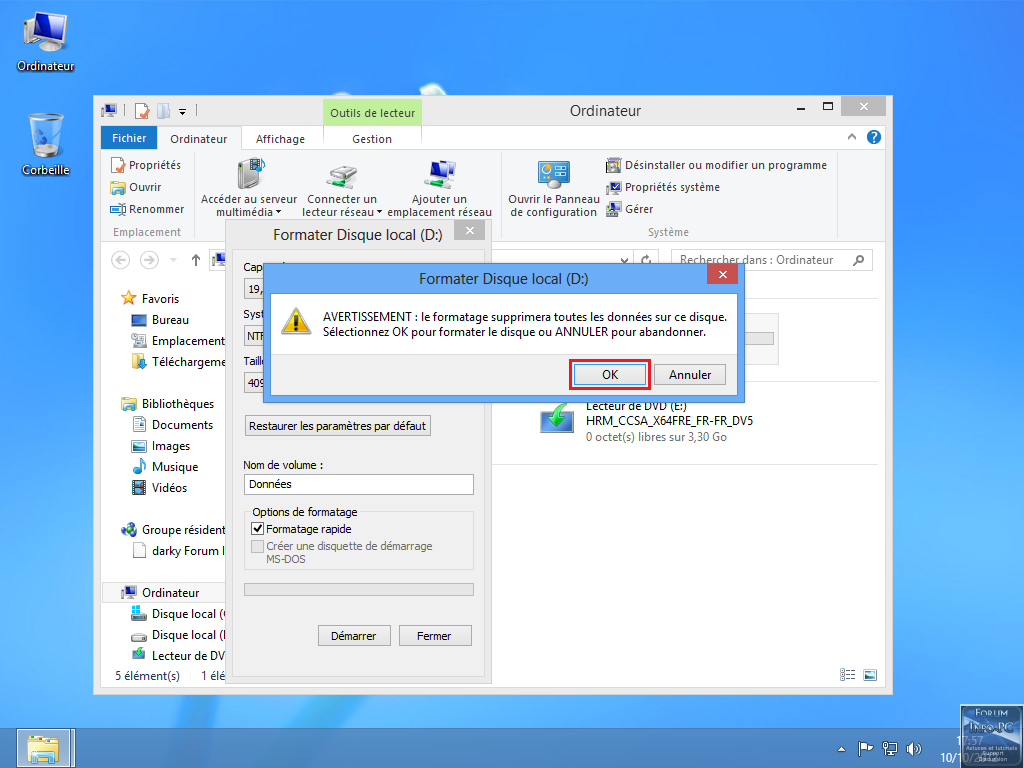Click Désinstaller ou modifier un programme
This screenshot has height=768, width=1024.
(725, 165)
